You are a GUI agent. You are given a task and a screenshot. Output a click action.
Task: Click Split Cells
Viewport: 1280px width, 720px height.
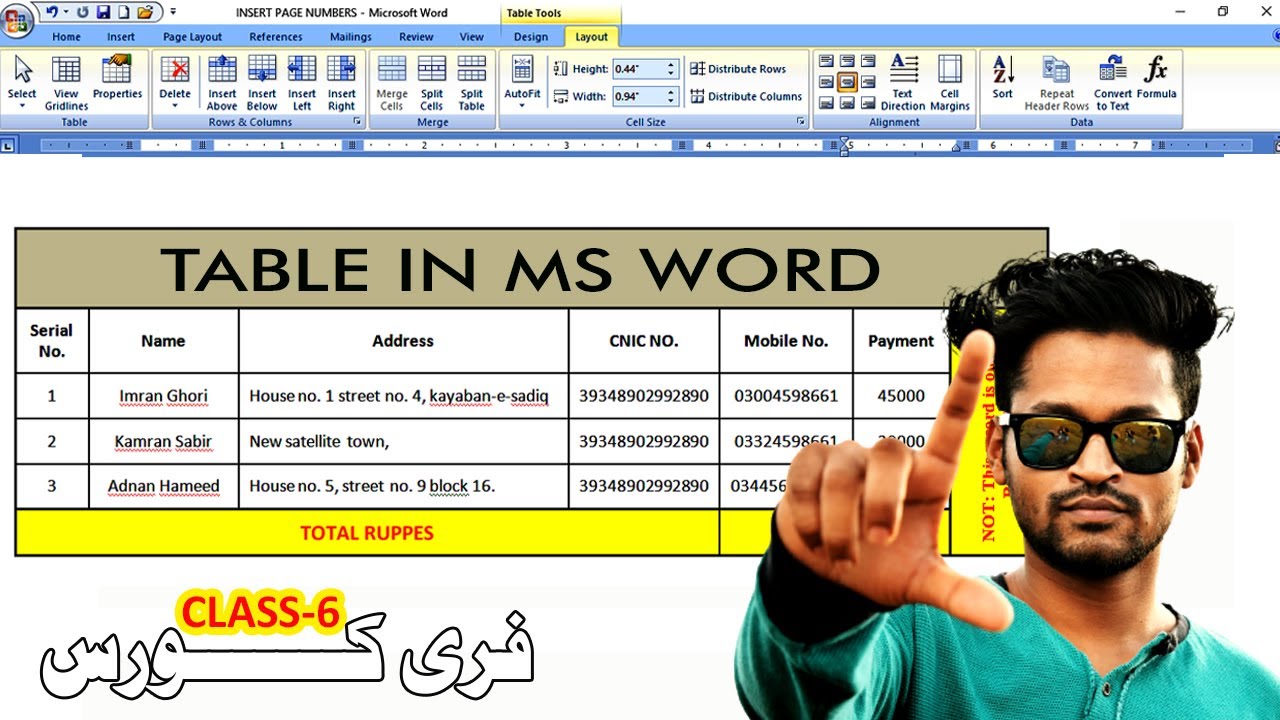(x=432, y=83)
